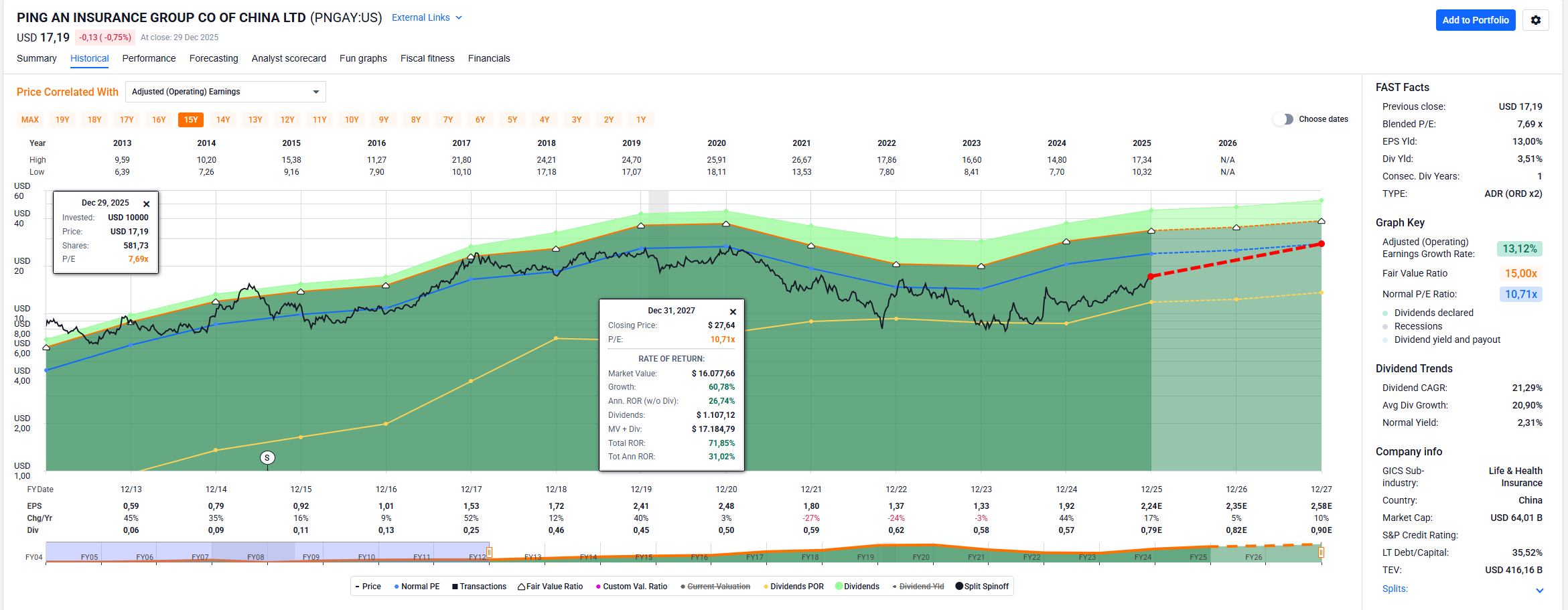Viewport: 1568px width, 610px height.
Task: Enable the Choose dates switch
Action: 1283,119
